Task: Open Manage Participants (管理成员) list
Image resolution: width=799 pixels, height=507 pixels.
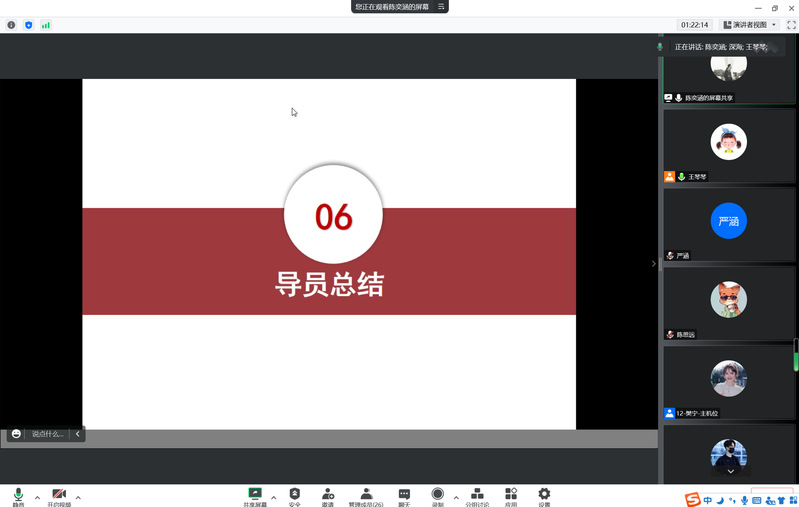Action: 366,495
